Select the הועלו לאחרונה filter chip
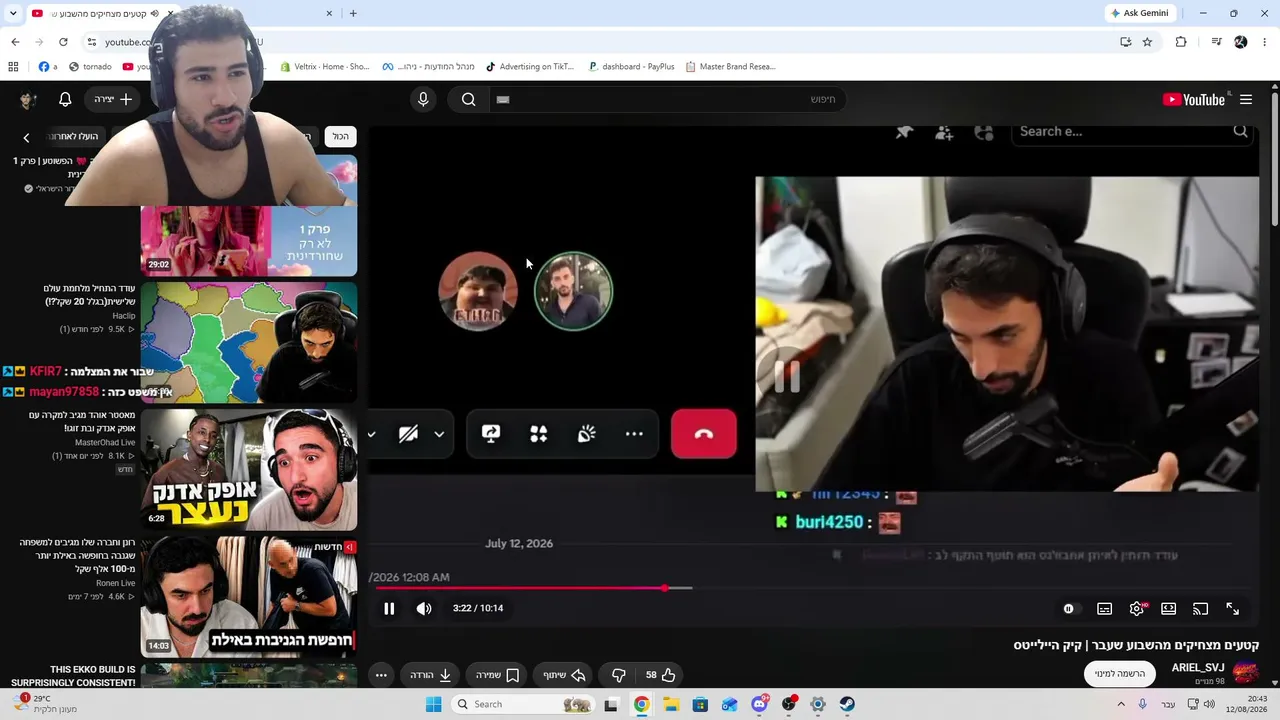Image resolution: width=1280 pixels, height=720 pixels. [75, 136]
